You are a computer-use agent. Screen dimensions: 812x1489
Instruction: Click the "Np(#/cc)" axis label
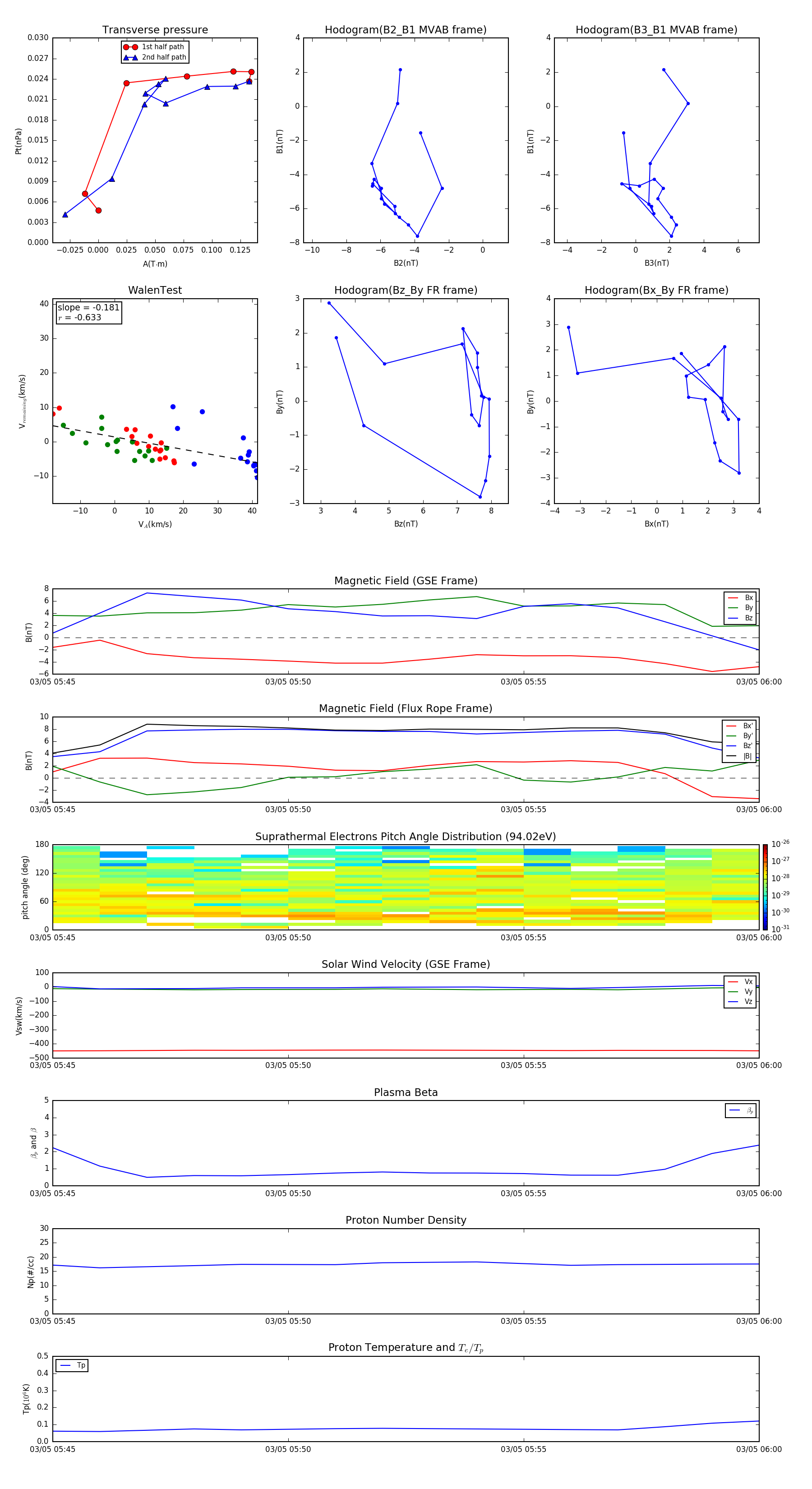(x=31, y=1272)
